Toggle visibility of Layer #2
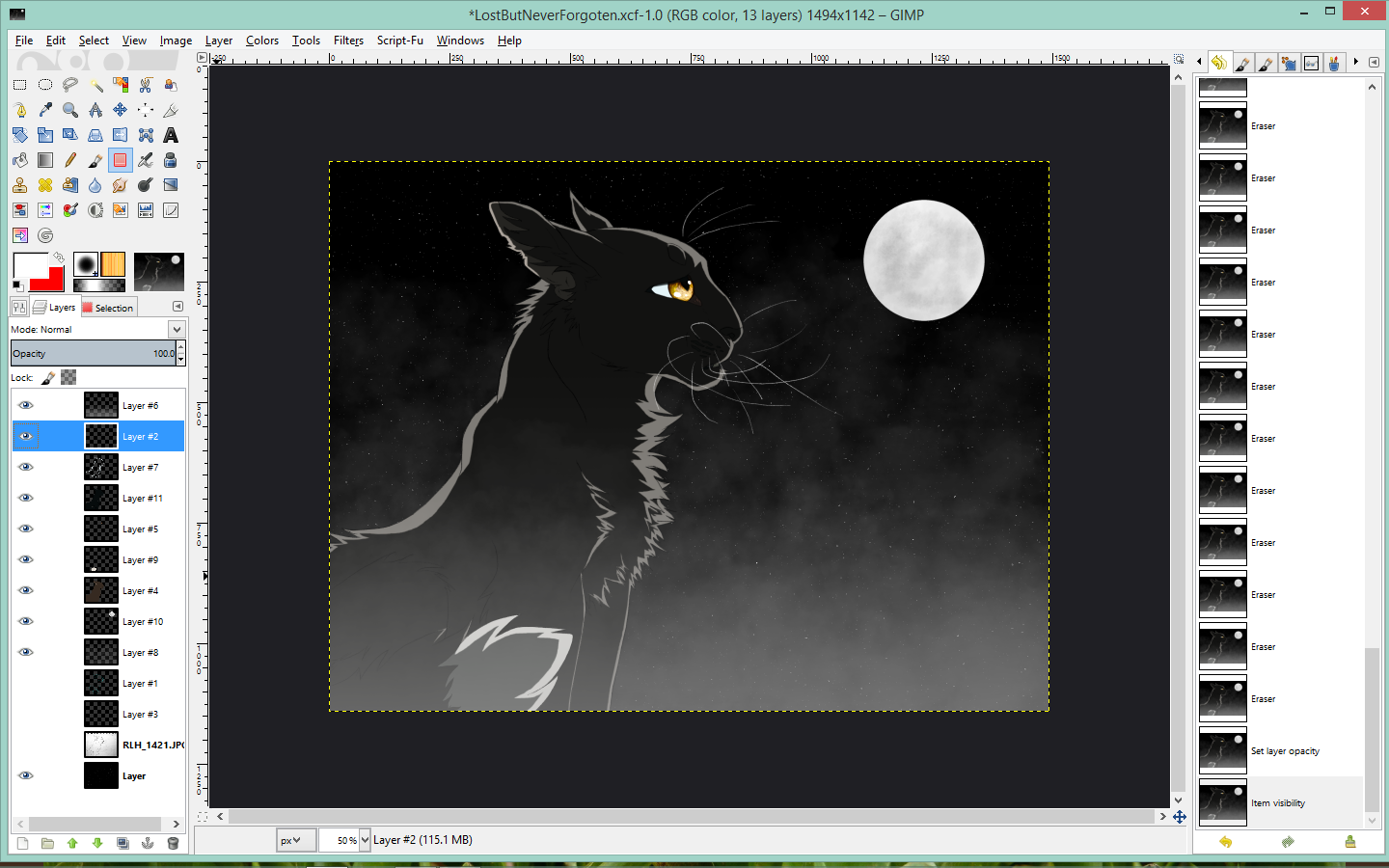Screen dimensions: 1389x868 coord(26,437)
